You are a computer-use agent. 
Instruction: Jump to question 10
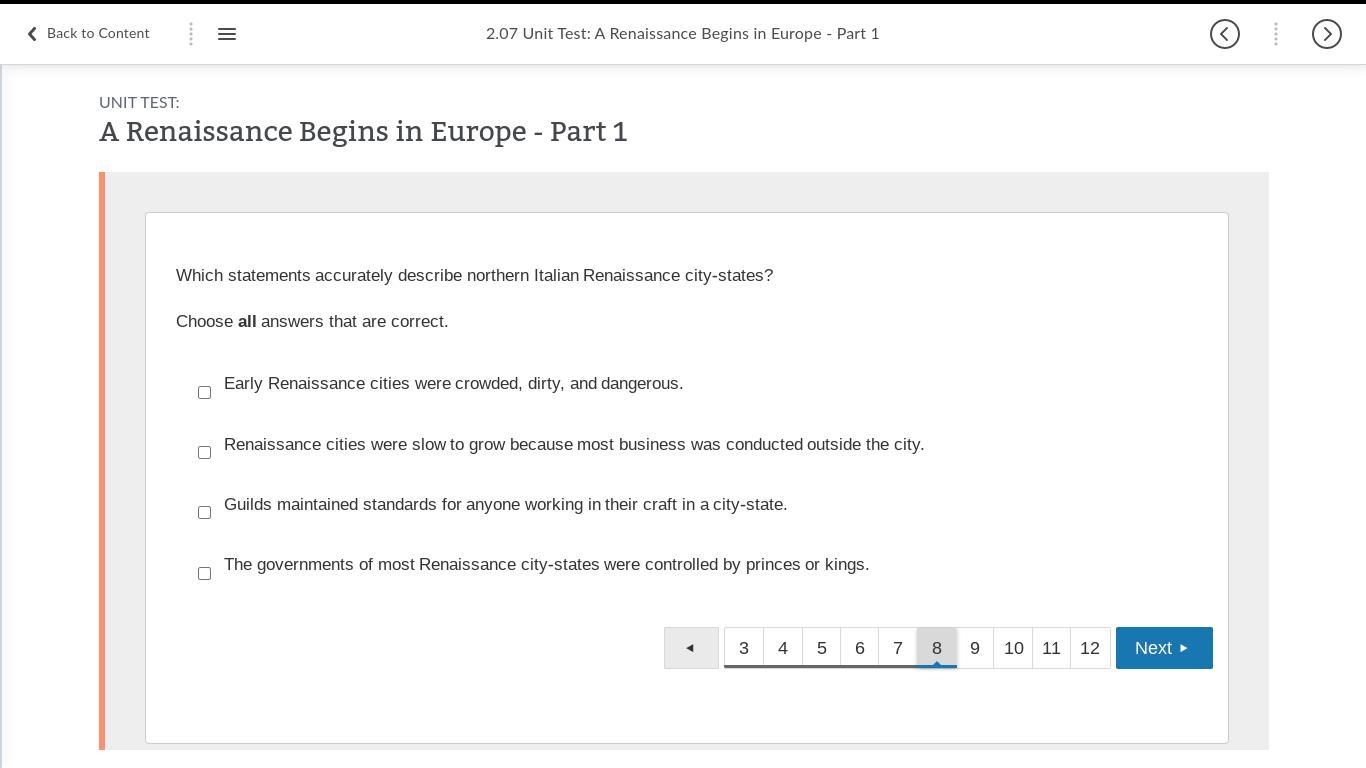point(1013,648)
